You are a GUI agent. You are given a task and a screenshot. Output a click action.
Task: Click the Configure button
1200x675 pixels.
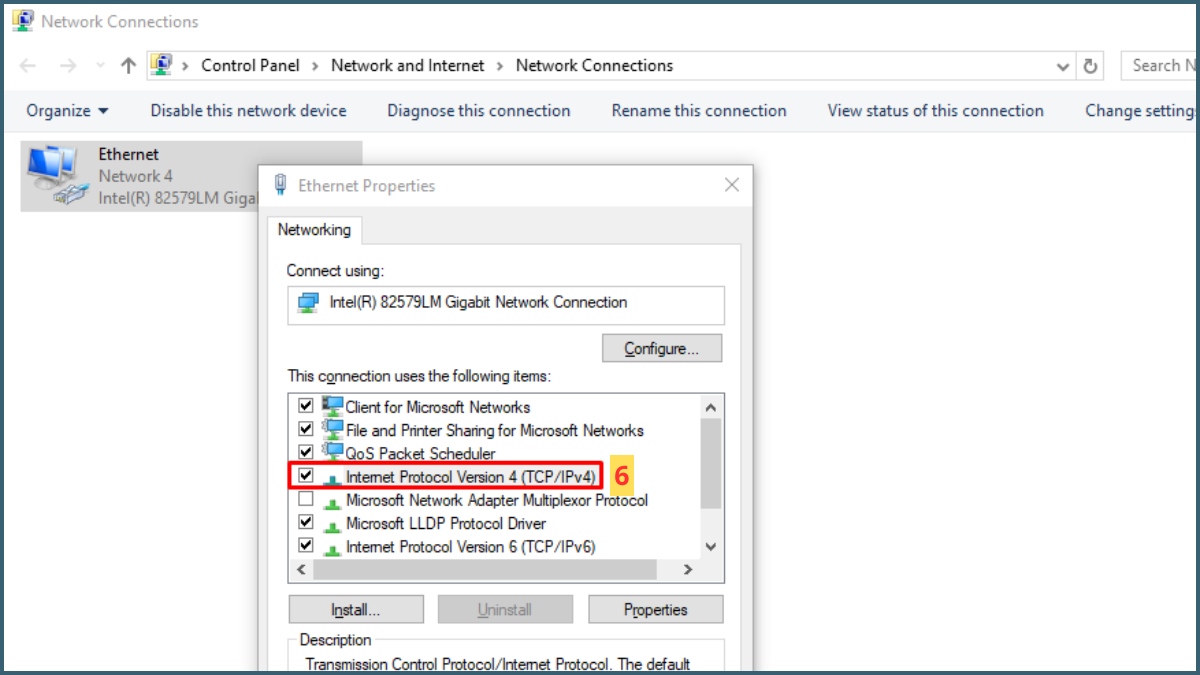[x=661, y=348]
